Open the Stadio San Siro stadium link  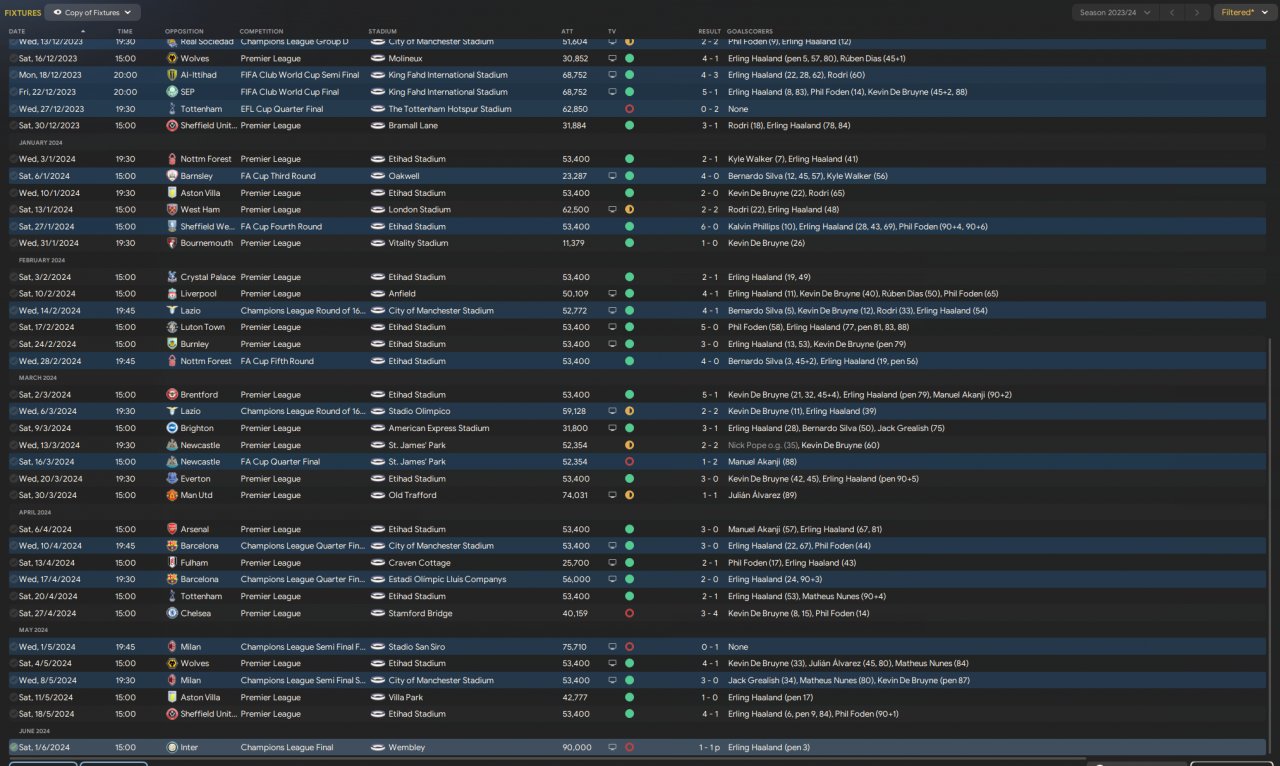pos(417,647)
